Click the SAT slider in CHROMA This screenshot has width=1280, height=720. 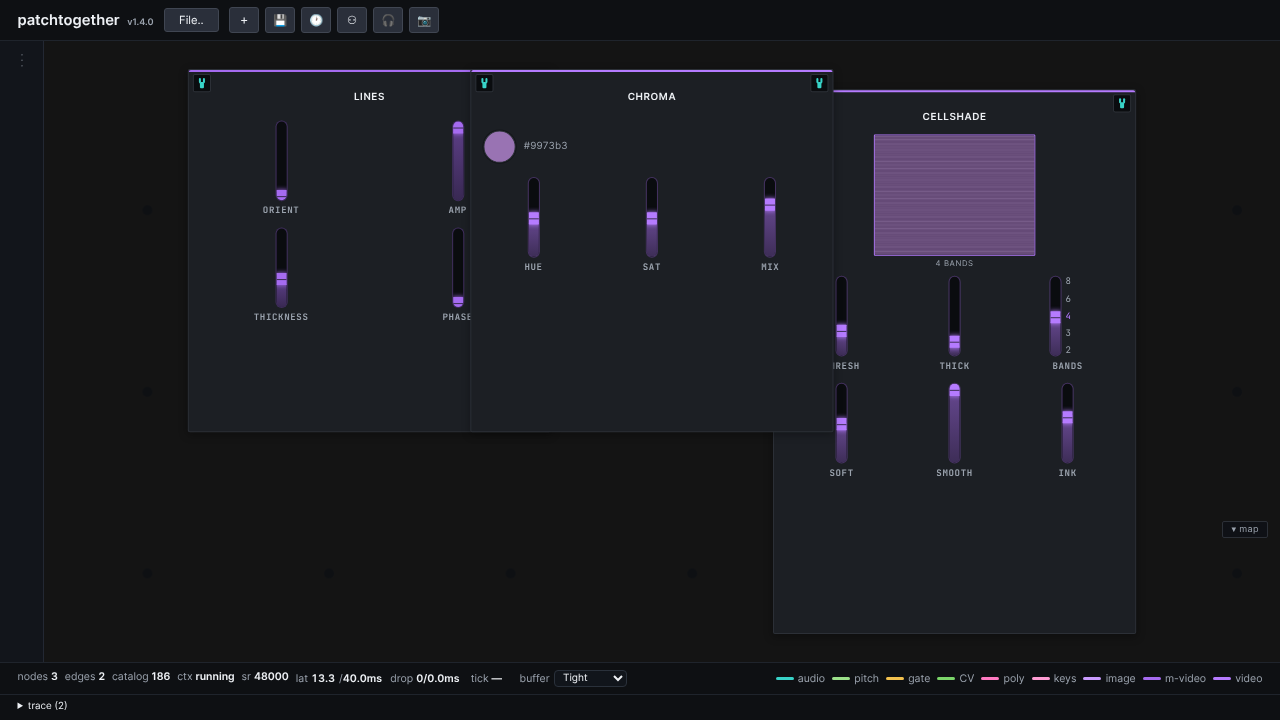pos(652,218)
